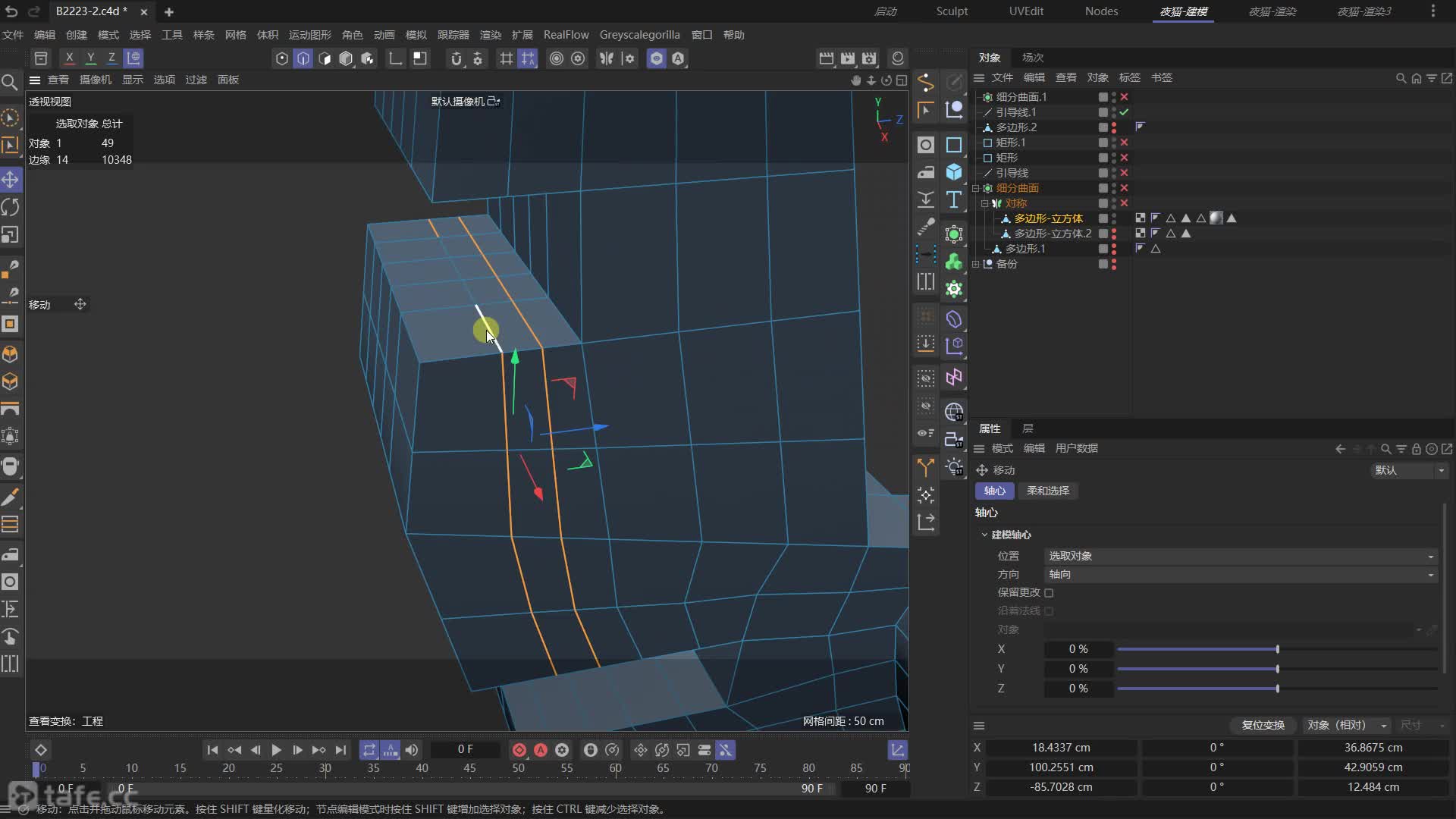Click the Cube primitive icon
This screenshot has width=1456, height=819.
pos(954,172)
